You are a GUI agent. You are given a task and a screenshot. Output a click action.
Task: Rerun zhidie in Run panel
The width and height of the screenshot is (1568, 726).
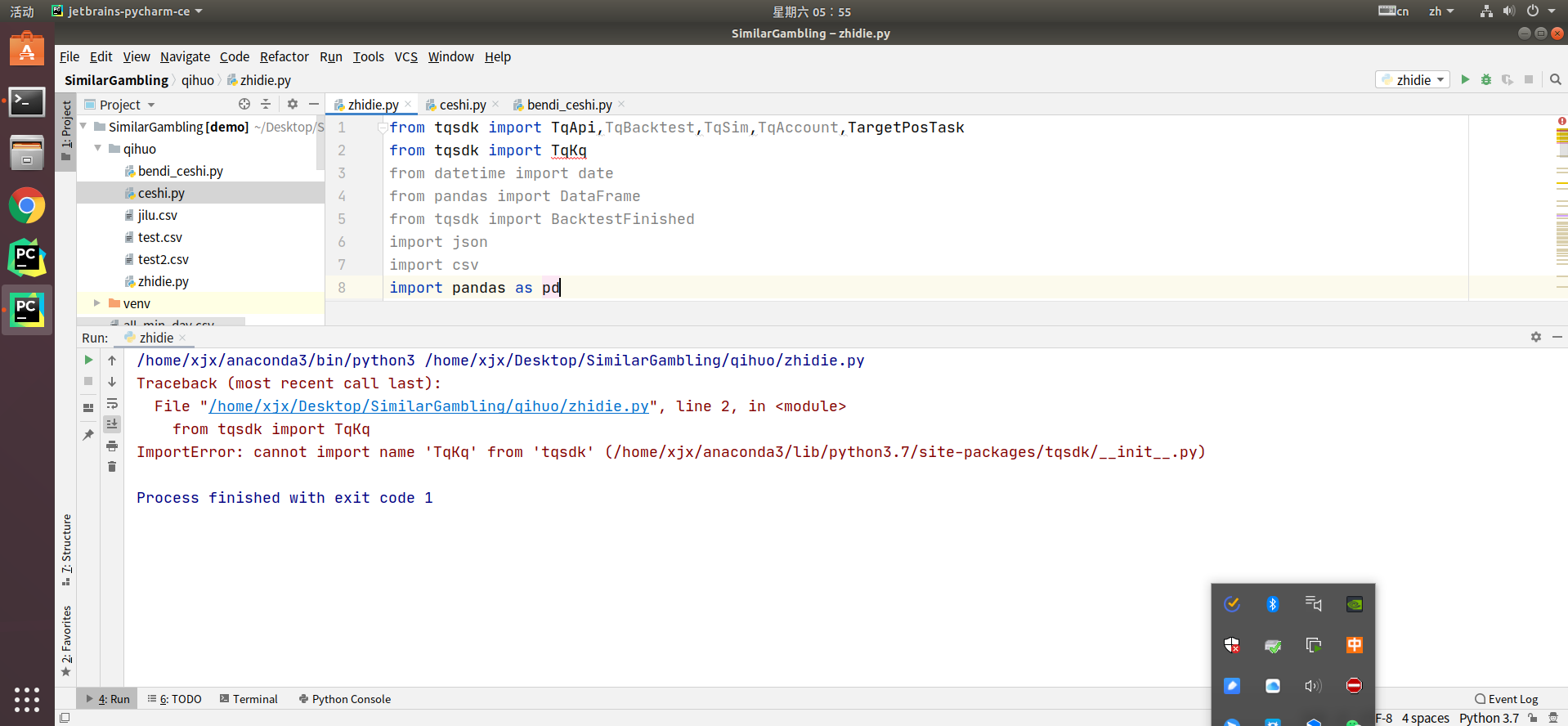(88, 360)
